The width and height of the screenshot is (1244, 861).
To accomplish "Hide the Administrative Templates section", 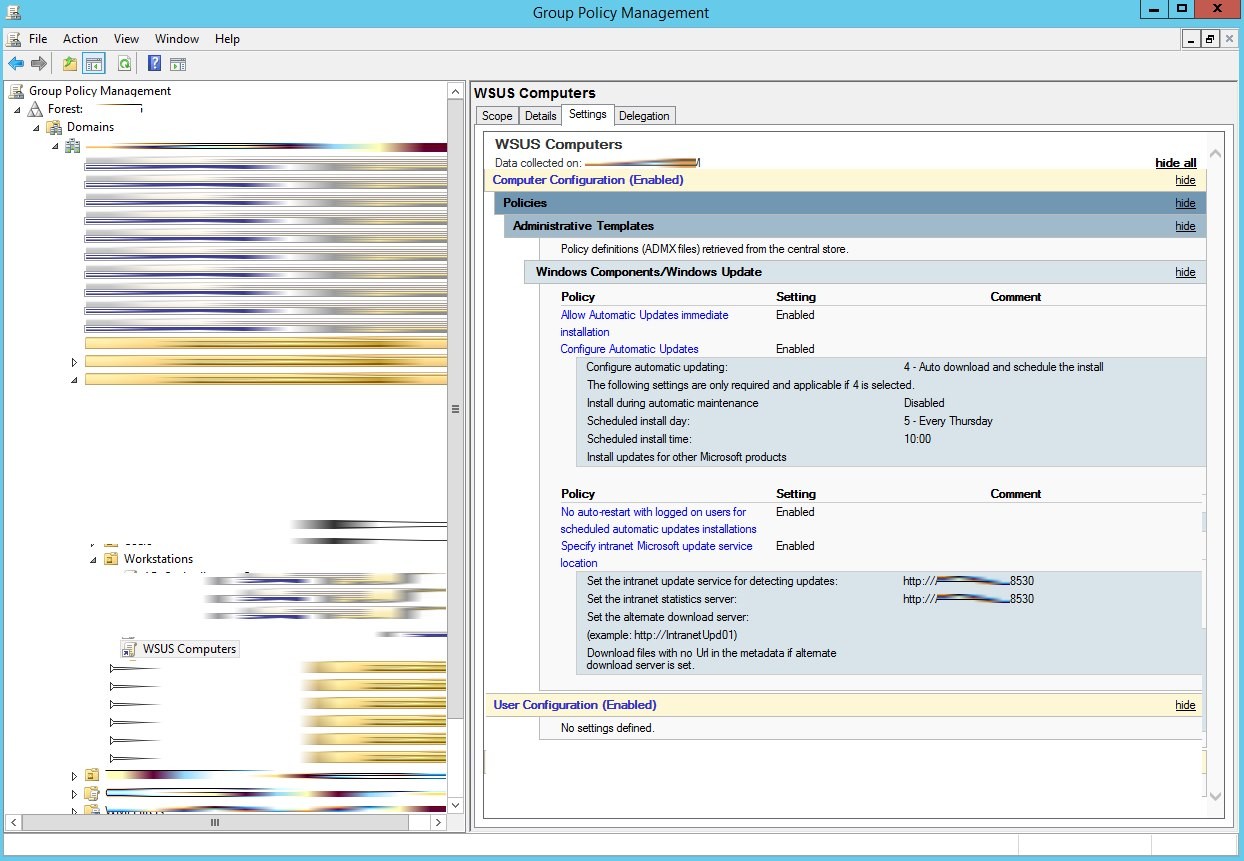I will tap(1185, 226).
